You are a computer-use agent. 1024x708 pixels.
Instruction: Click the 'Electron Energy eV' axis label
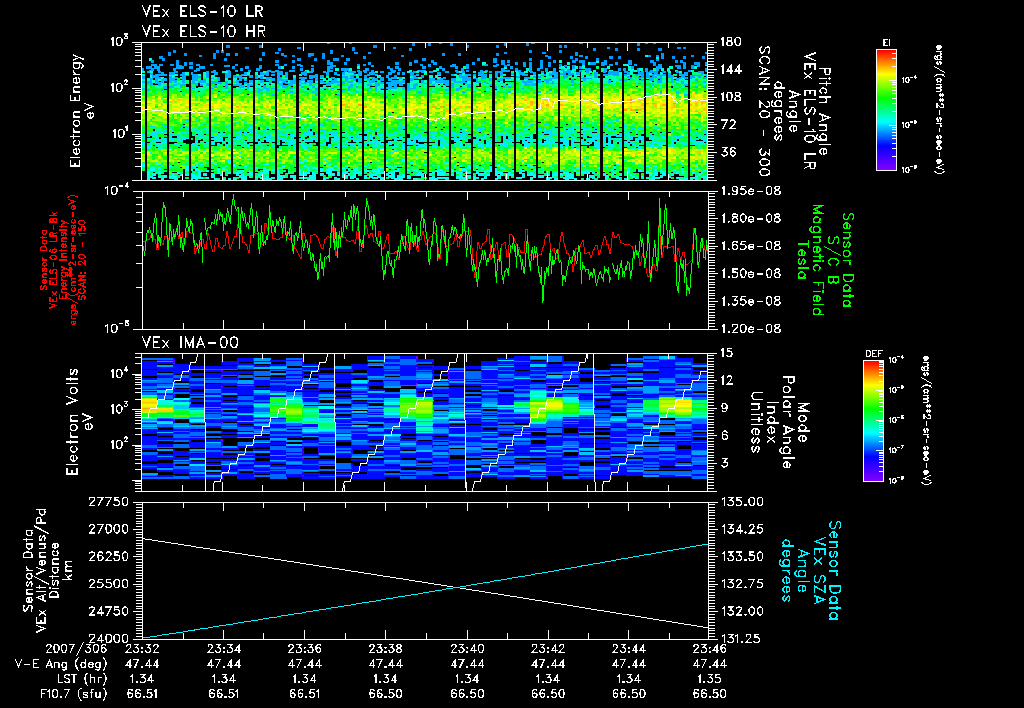[x=83, y=111]
